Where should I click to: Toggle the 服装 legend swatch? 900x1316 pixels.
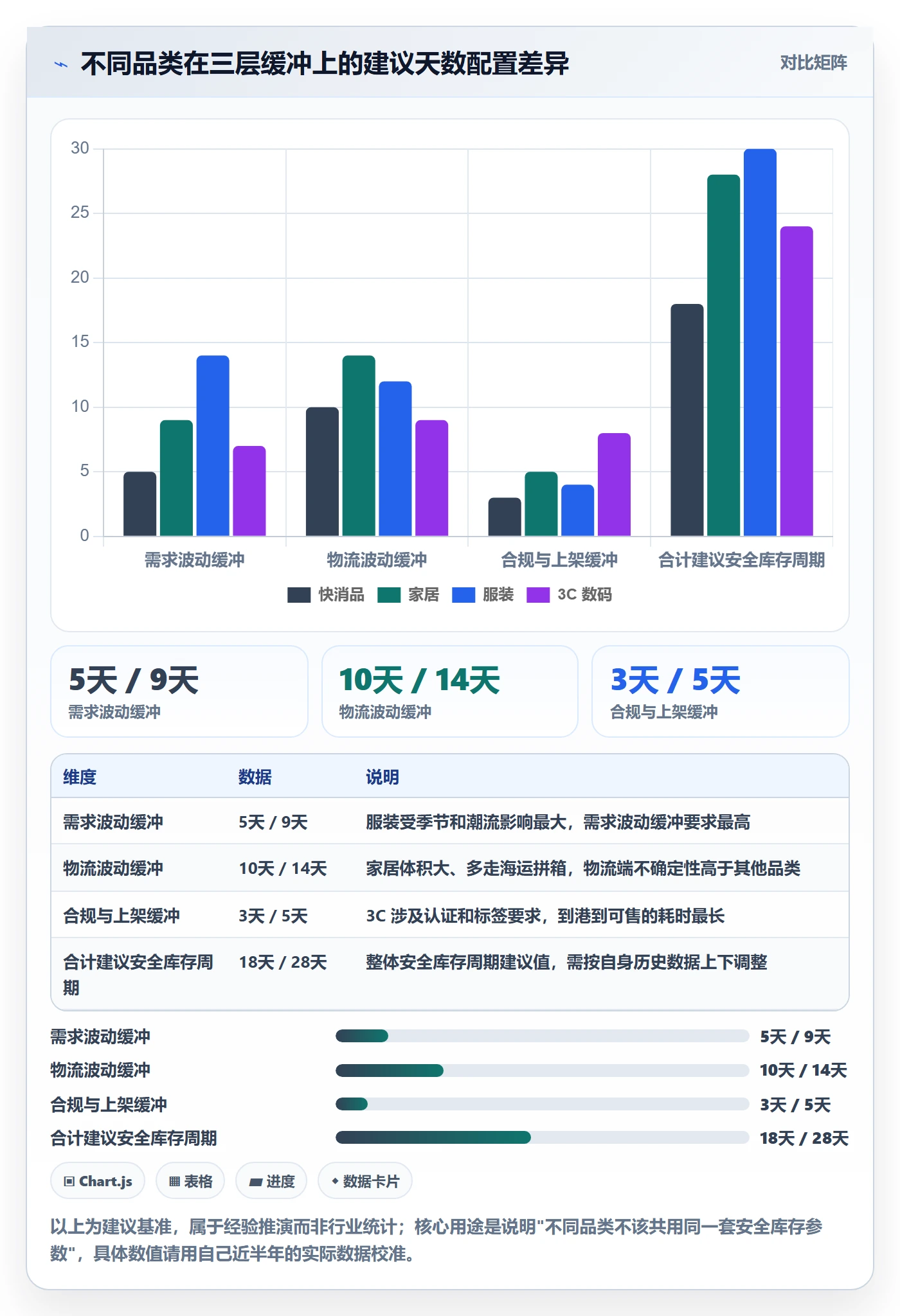[x=464, y=595]
